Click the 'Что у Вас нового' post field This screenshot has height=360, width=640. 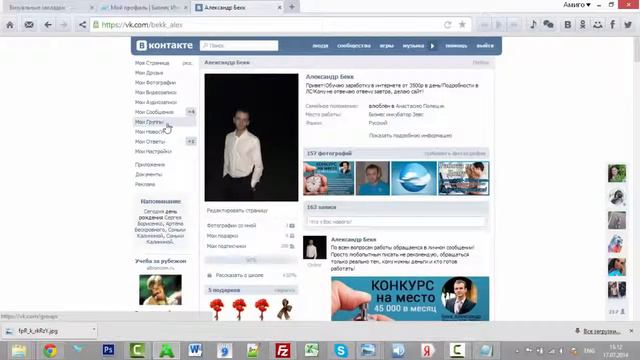point(396,222)
